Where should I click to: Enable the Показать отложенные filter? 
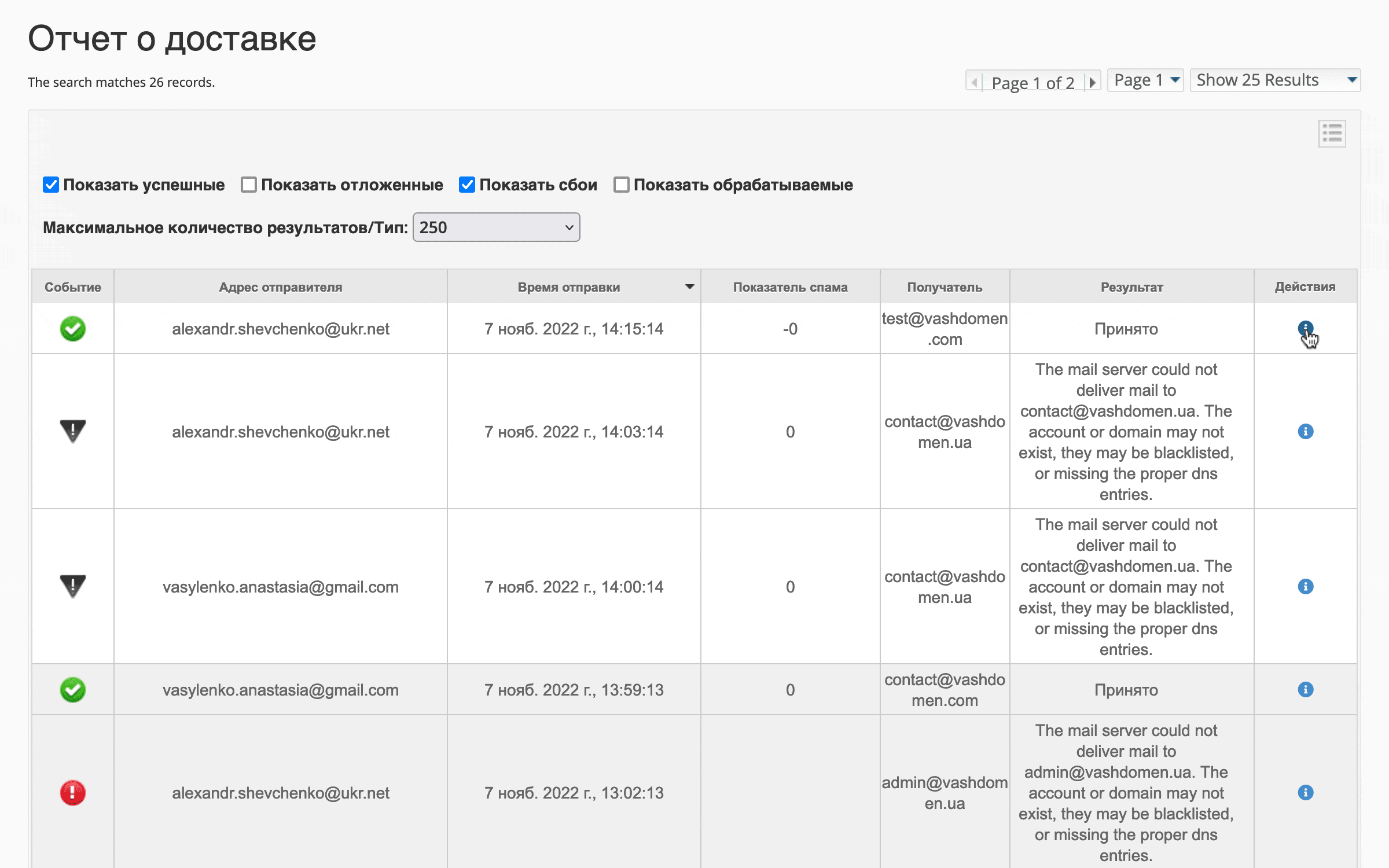point(249,185)
